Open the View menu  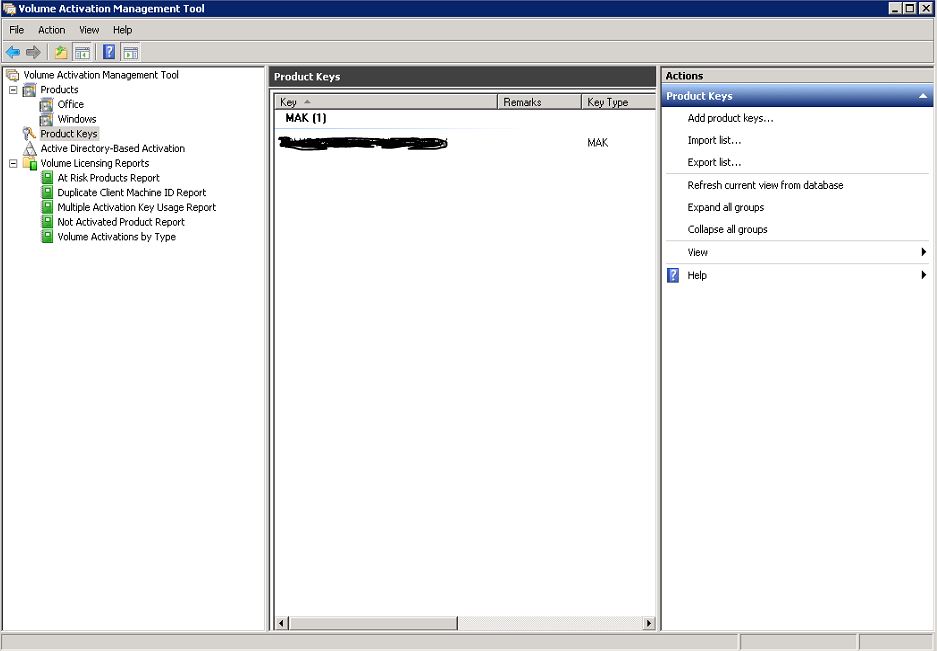click(x=88, y=29)
